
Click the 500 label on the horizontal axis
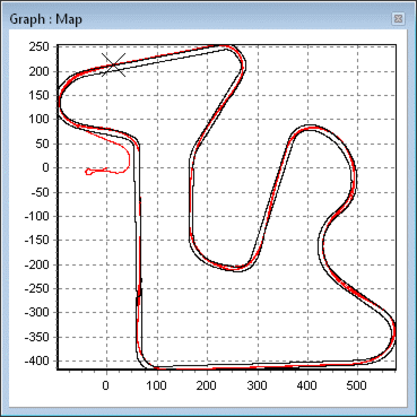356,386
